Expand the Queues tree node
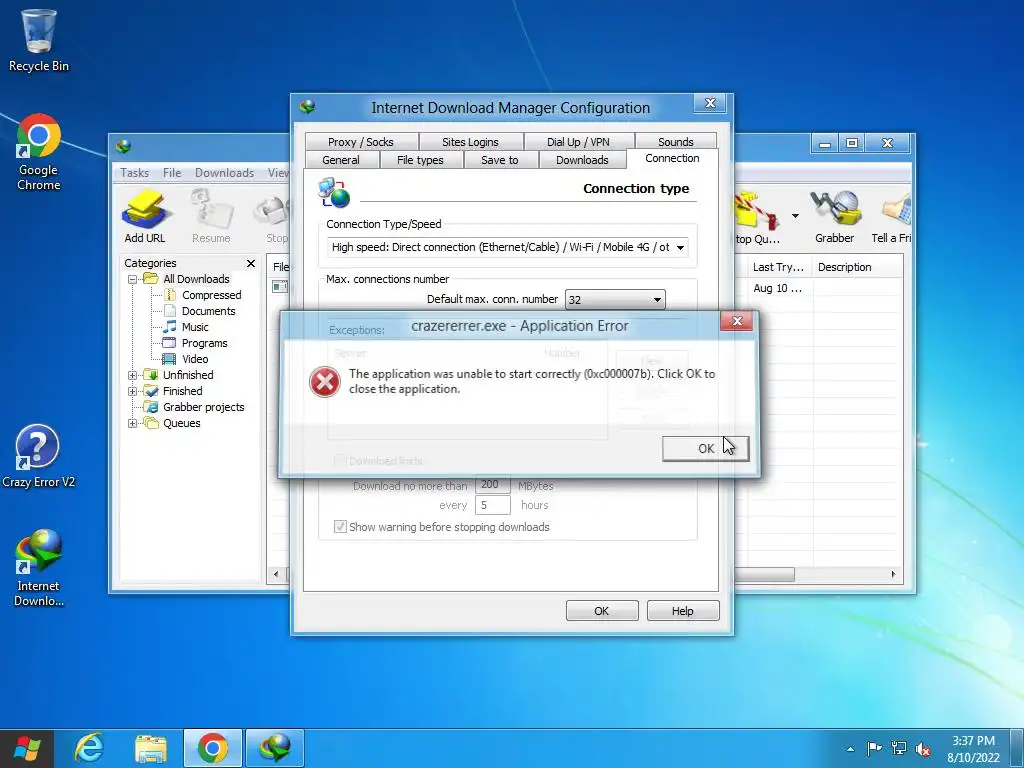The image size is (1024, 768). pos(132,423)
